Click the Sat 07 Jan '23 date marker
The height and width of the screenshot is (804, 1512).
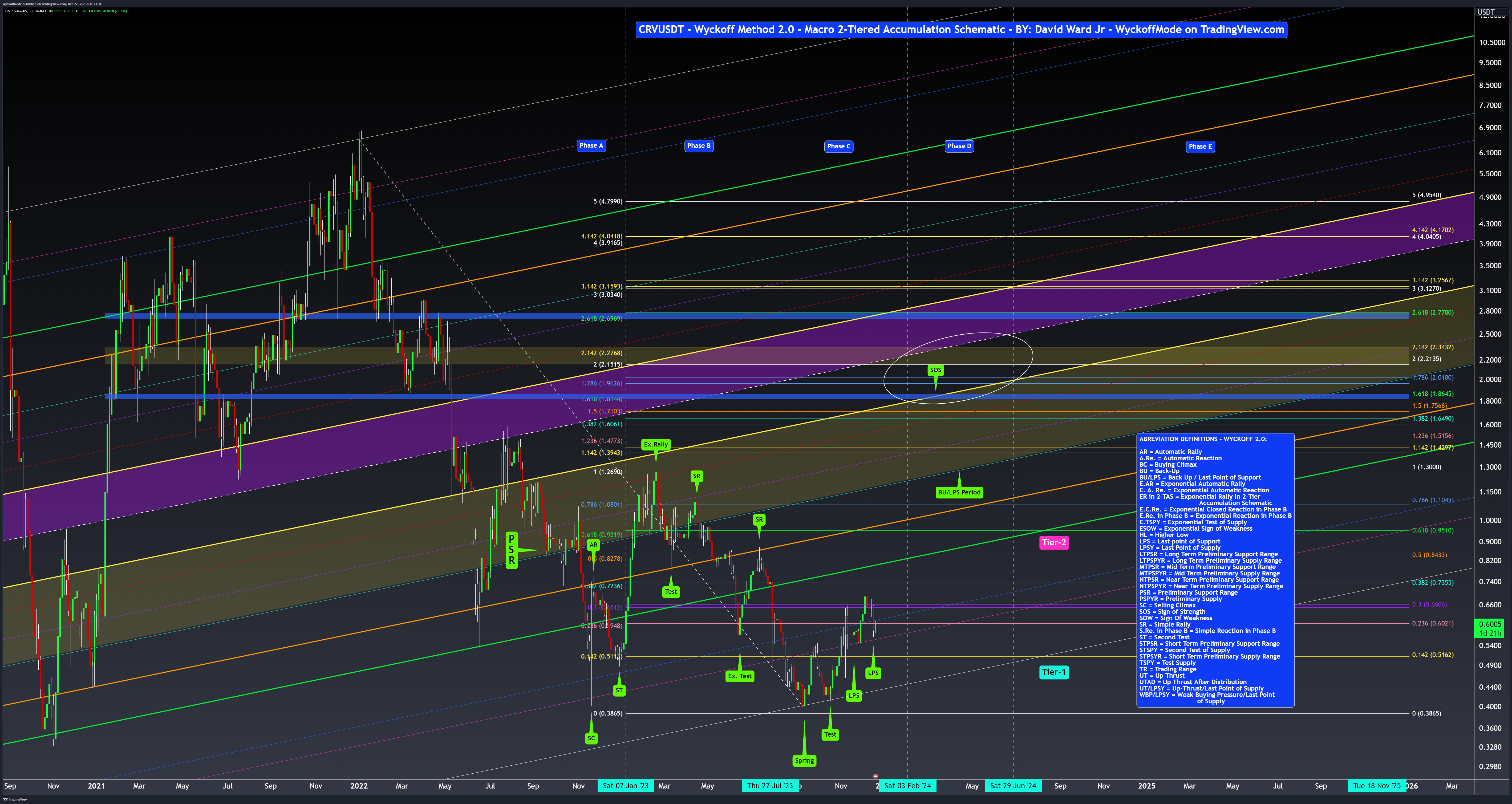[625, 786]
